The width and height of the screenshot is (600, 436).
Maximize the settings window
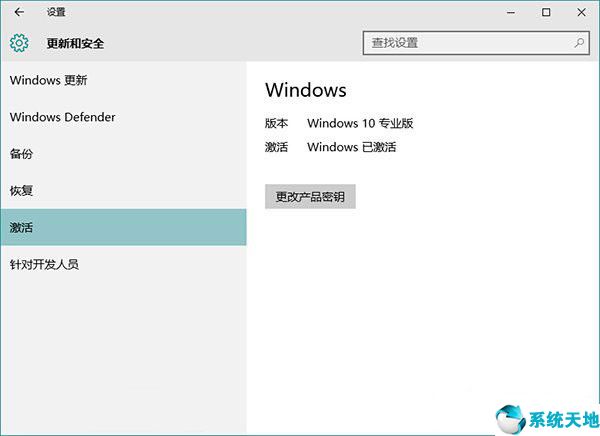[x=546, y=12]
